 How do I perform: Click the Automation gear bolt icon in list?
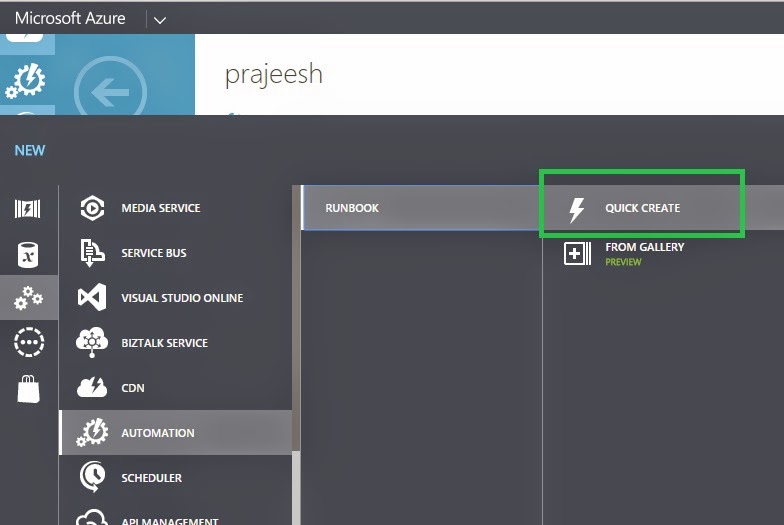point(92,432)
